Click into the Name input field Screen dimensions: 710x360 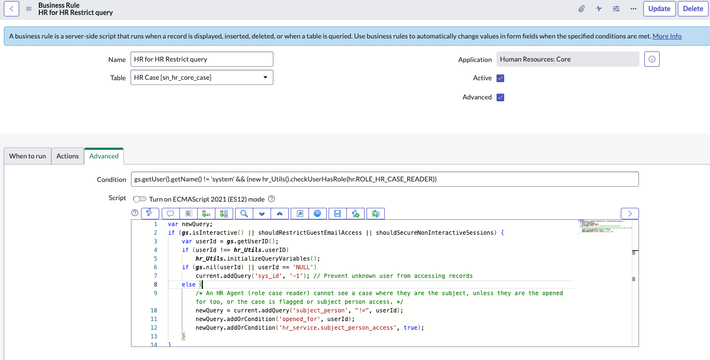tap(202, 59)
